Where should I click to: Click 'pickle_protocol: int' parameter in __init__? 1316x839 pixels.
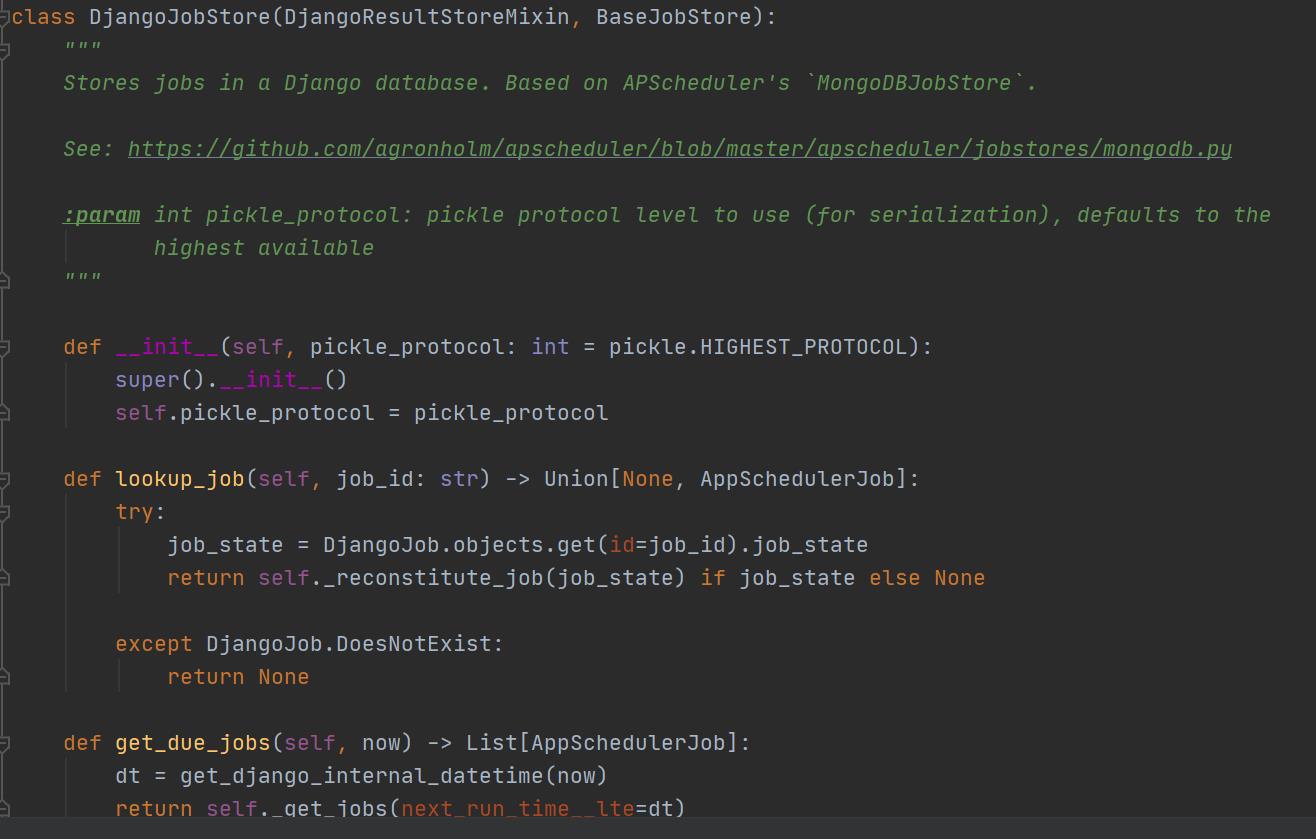439,347
